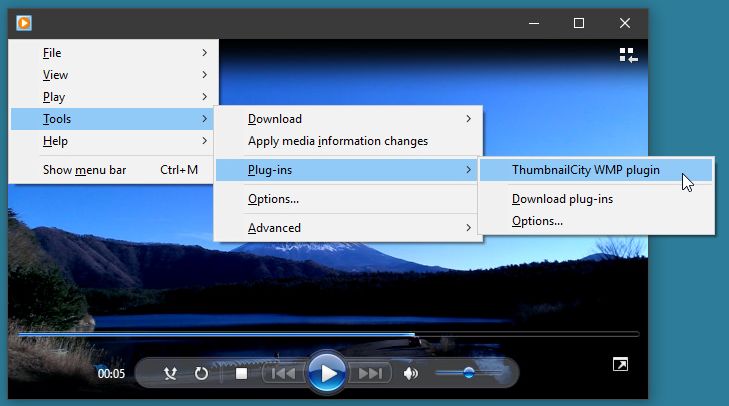Open the Help menu

(x=112, y=141)
